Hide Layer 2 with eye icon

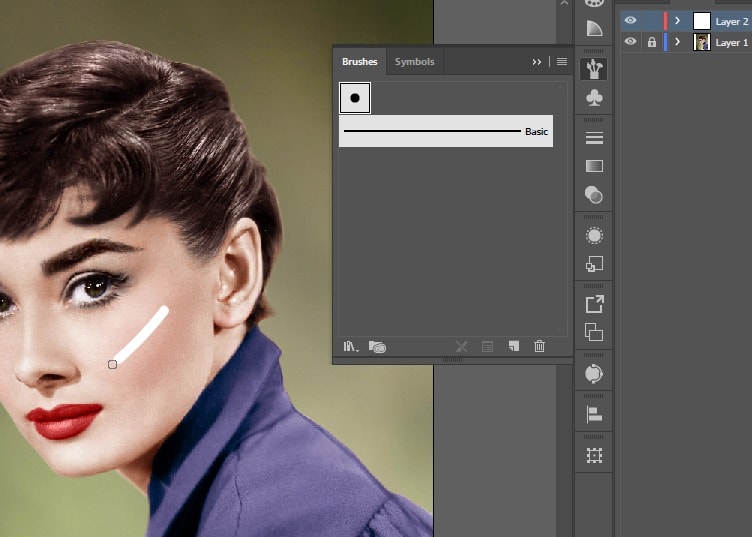tap(631, 20)
